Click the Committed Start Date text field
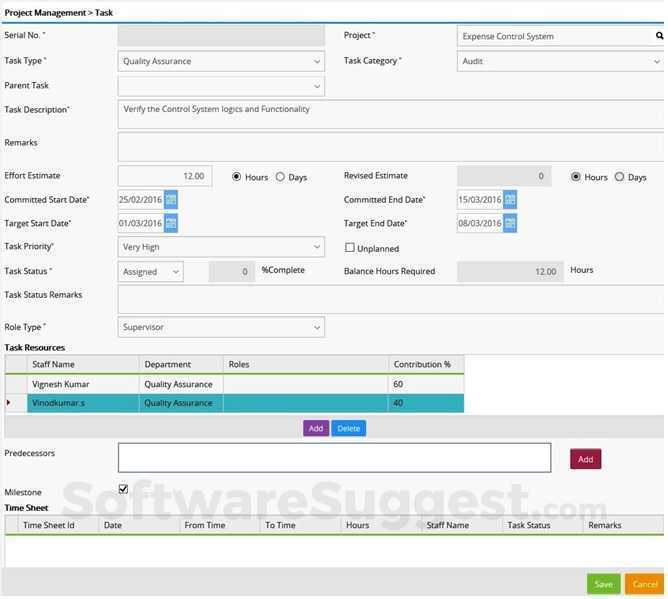This screenshot has height=599, width=668. click(x=141, y=199)
